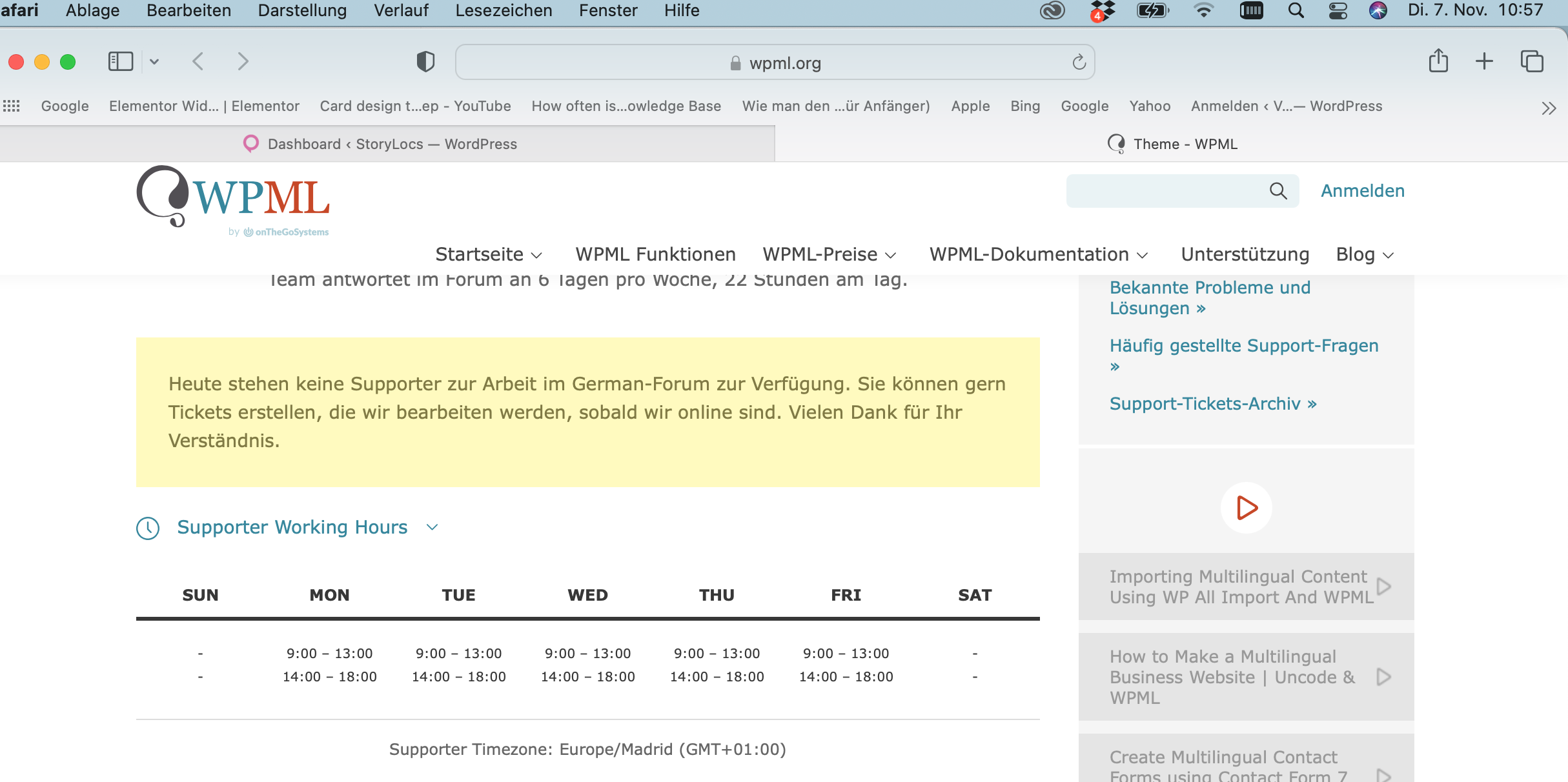Screen dimensions: 1568x782
Task: Open the Darstellung menu
Action: click(302, 10)
